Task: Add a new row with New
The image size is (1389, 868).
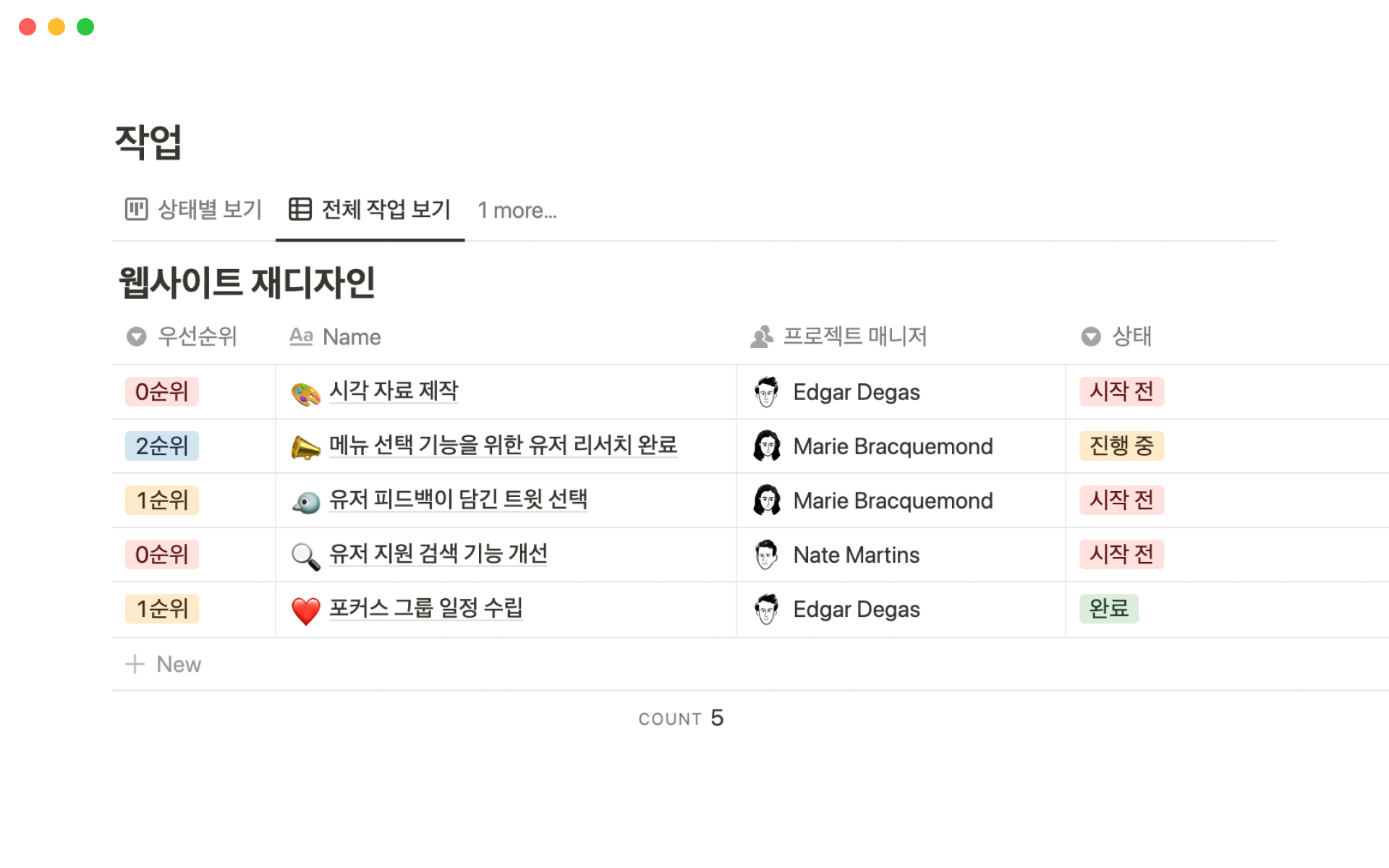Action: tap(164, 664)
